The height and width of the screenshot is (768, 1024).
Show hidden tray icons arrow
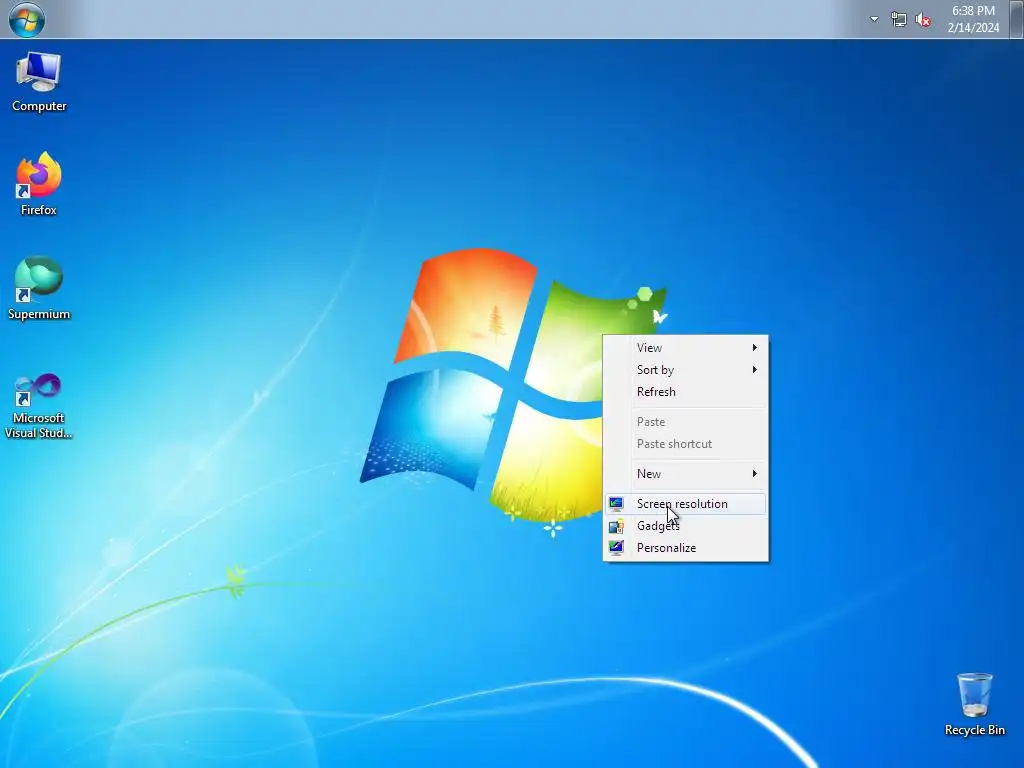coord(874,19)
